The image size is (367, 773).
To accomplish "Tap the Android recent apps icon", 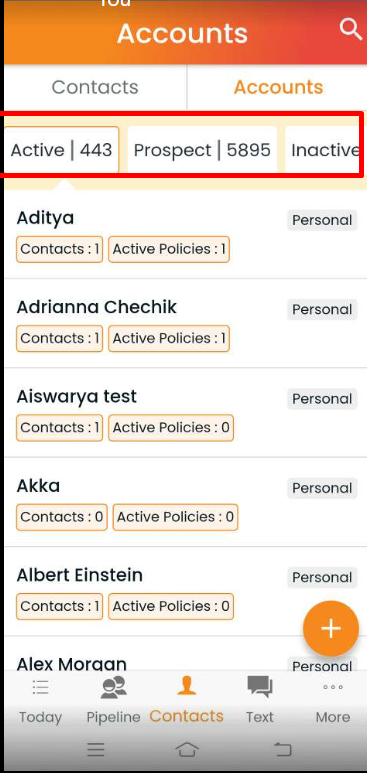I will click(96, 750).
